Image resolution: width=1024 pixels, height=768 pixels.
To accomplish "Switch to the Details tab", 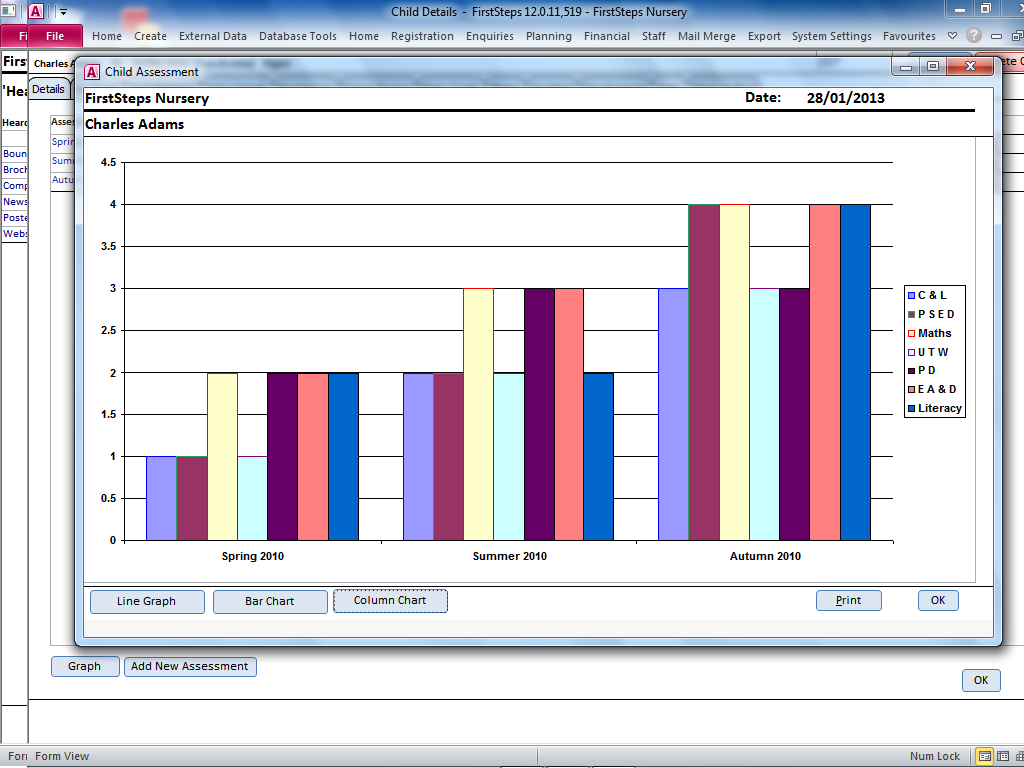I will [48, 88].
